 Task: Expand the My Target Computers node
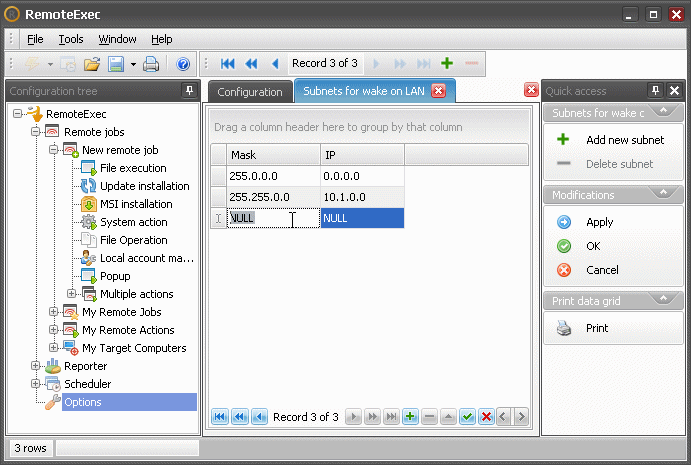(54, 348)
